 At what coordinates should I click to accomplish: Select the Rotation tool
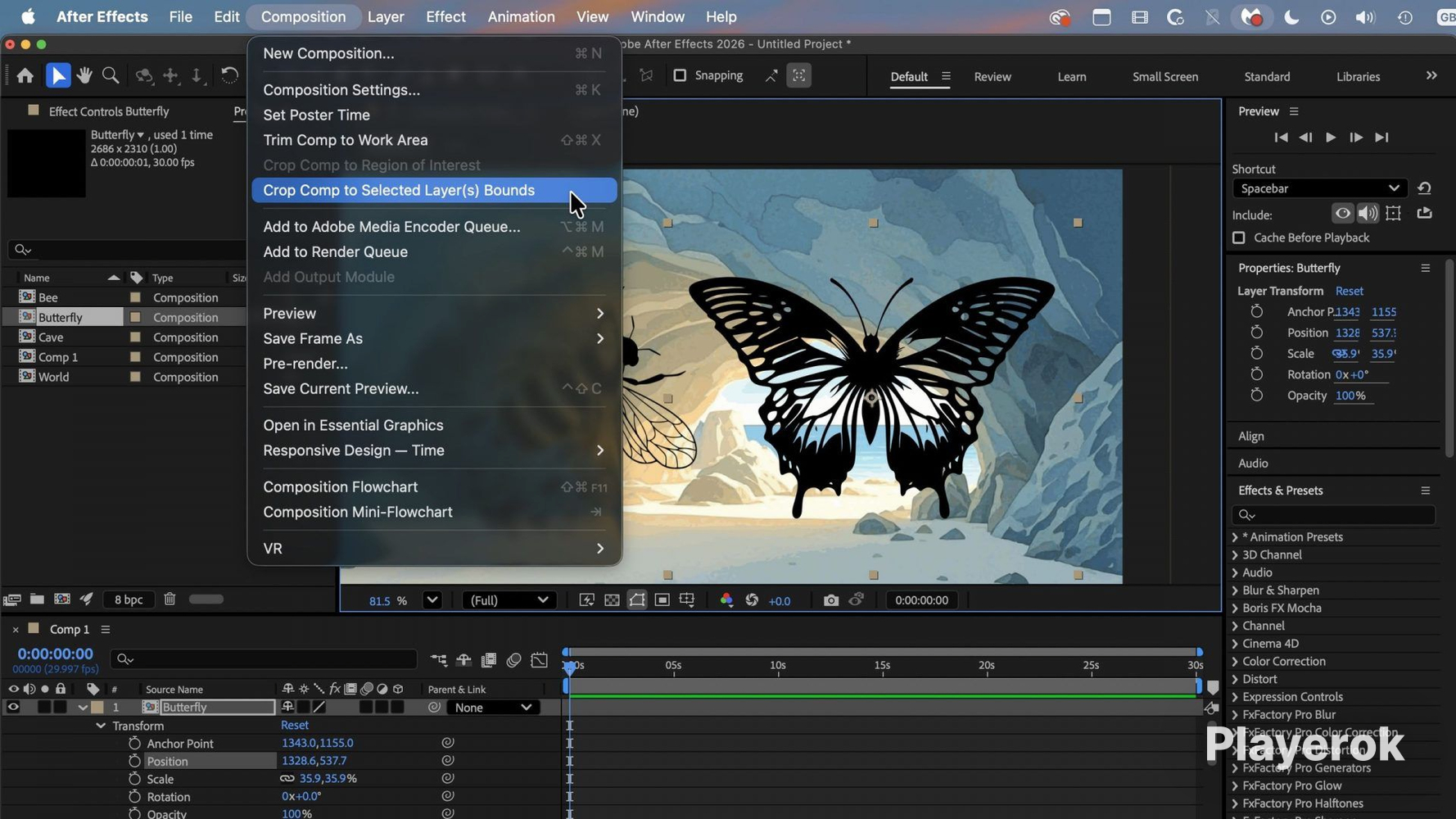(229, 75)
